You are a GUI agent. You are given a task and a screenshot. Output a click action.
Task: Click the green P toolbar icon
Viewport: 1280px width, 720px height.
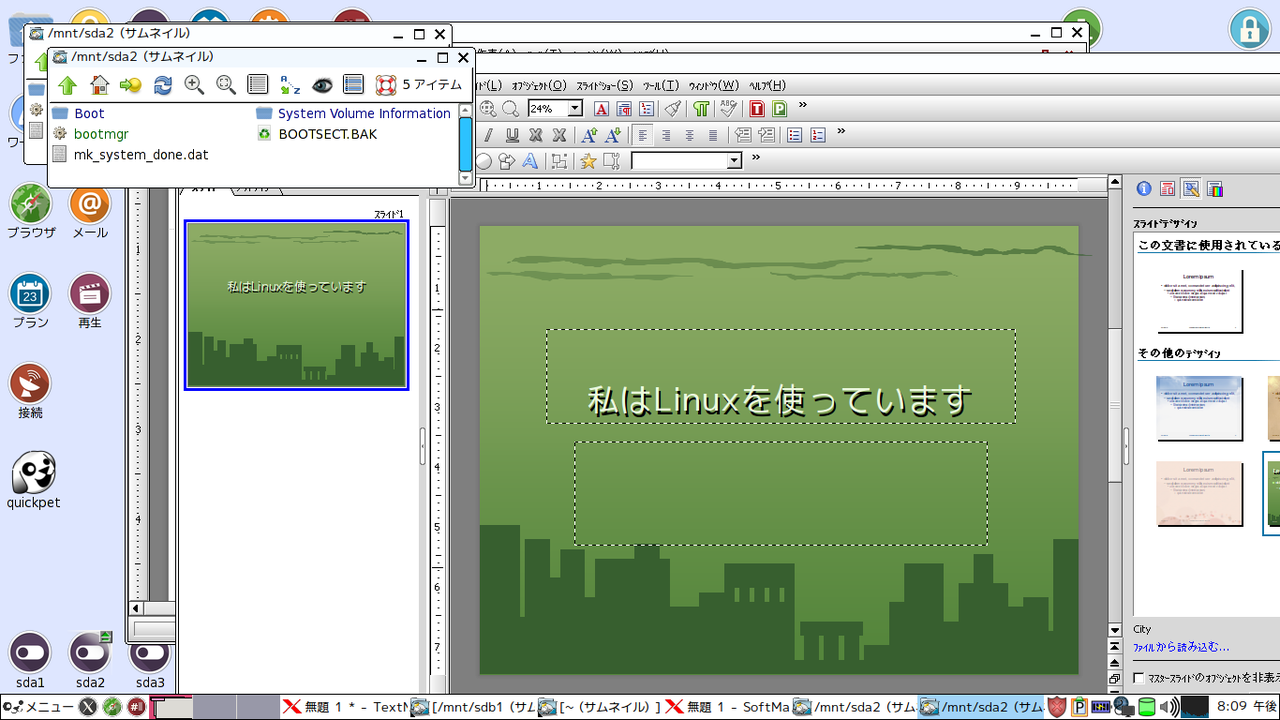click(779, 108)
